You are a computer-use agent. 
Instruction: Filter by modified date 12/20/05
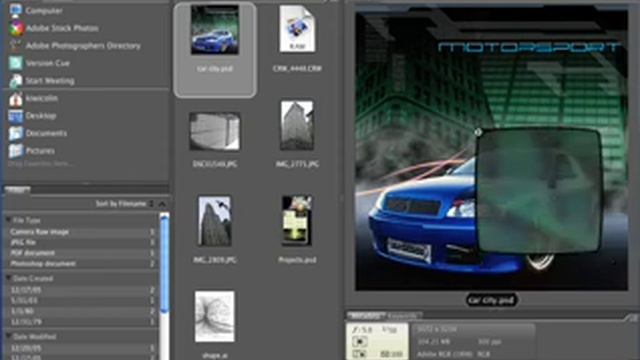[x=81, y=349]
